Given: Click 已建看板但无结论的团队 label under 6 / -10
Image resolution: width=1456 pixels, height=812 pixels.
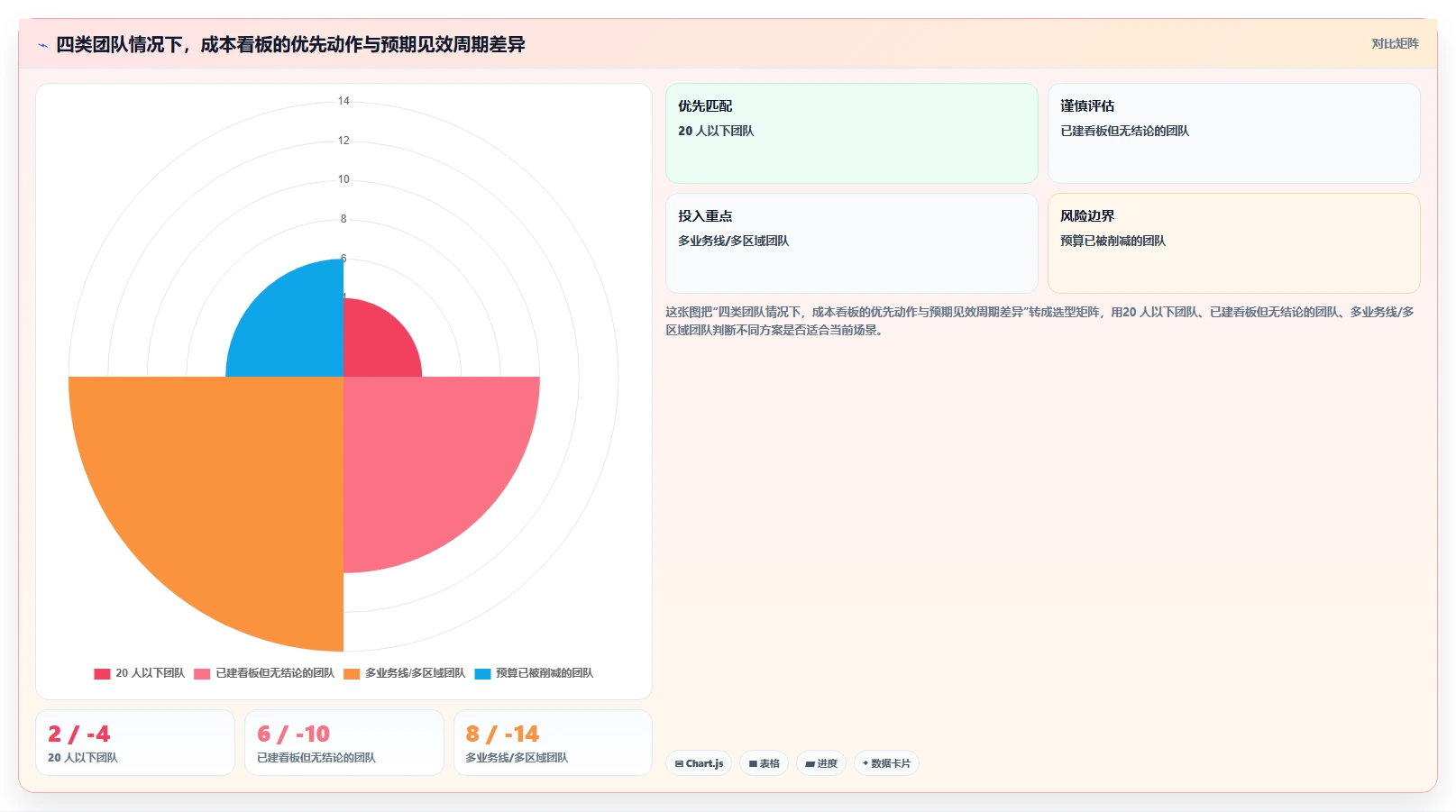Looking at the screenshot, I should point(316,758).
